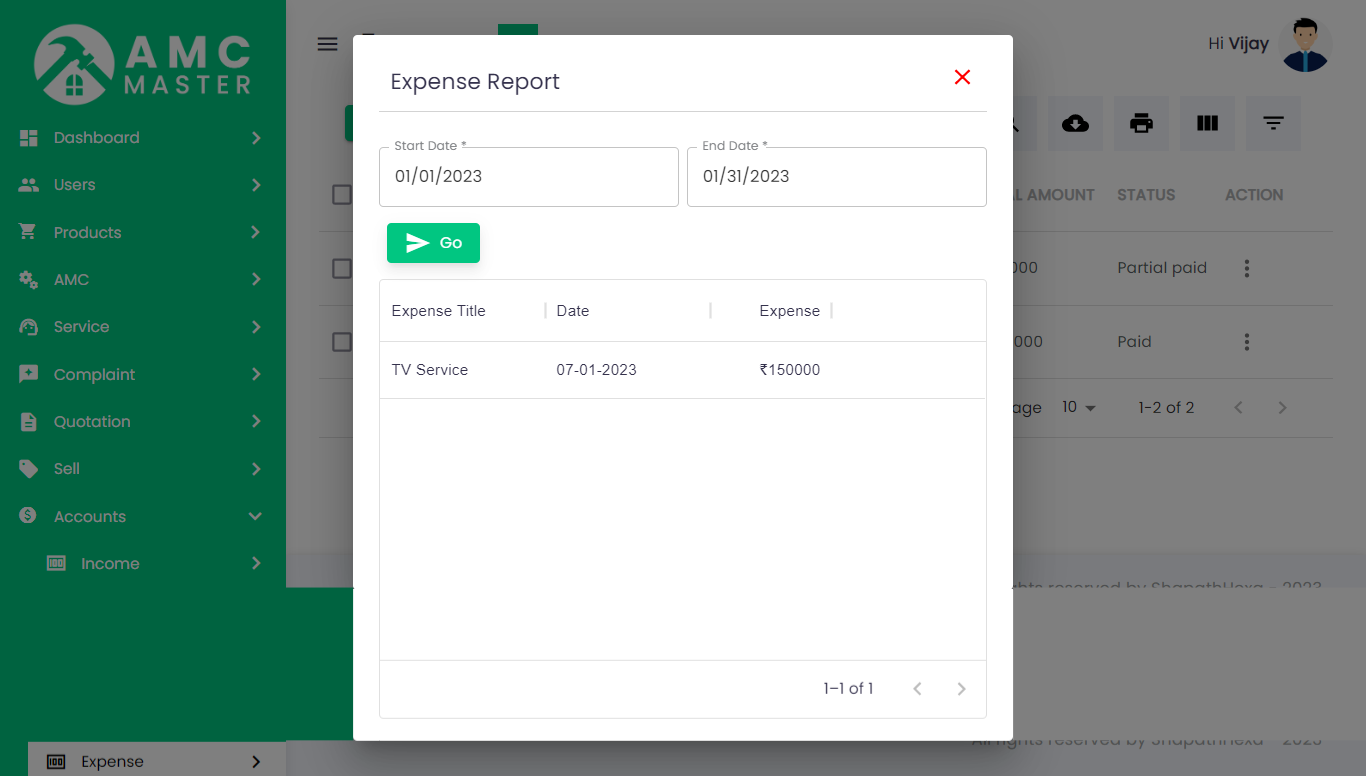Open the rows per page dropdown
Viewport: 1366px width, 776px height.
(1079, 408)
